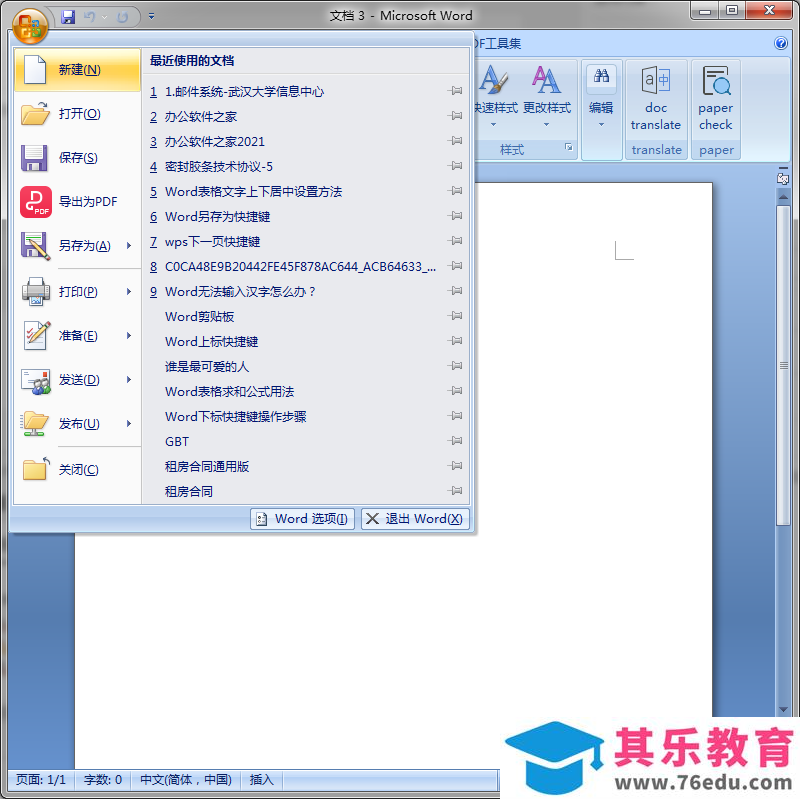Click the Word 选项(I) button
The height and width of the screenshot is (799, 800).
point(302,519)
